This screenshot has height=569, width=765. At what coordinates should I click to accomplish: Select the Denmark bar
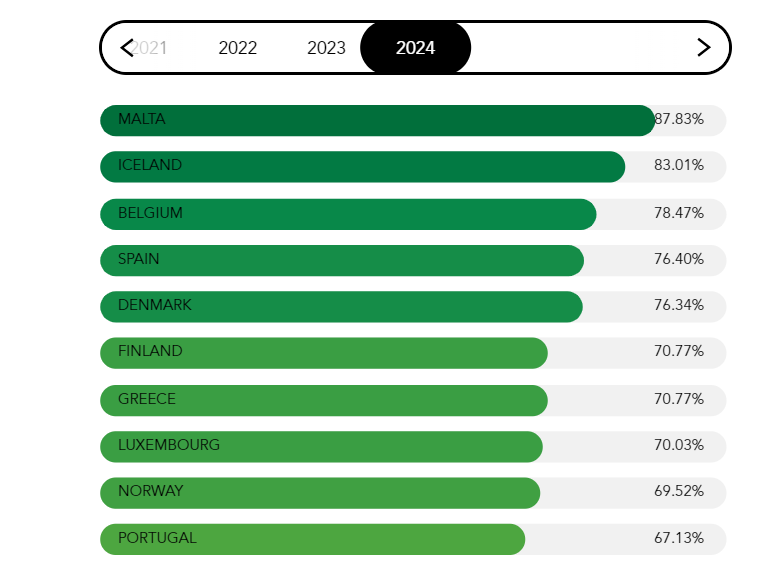pyautogui.click(x=341, y=306)
